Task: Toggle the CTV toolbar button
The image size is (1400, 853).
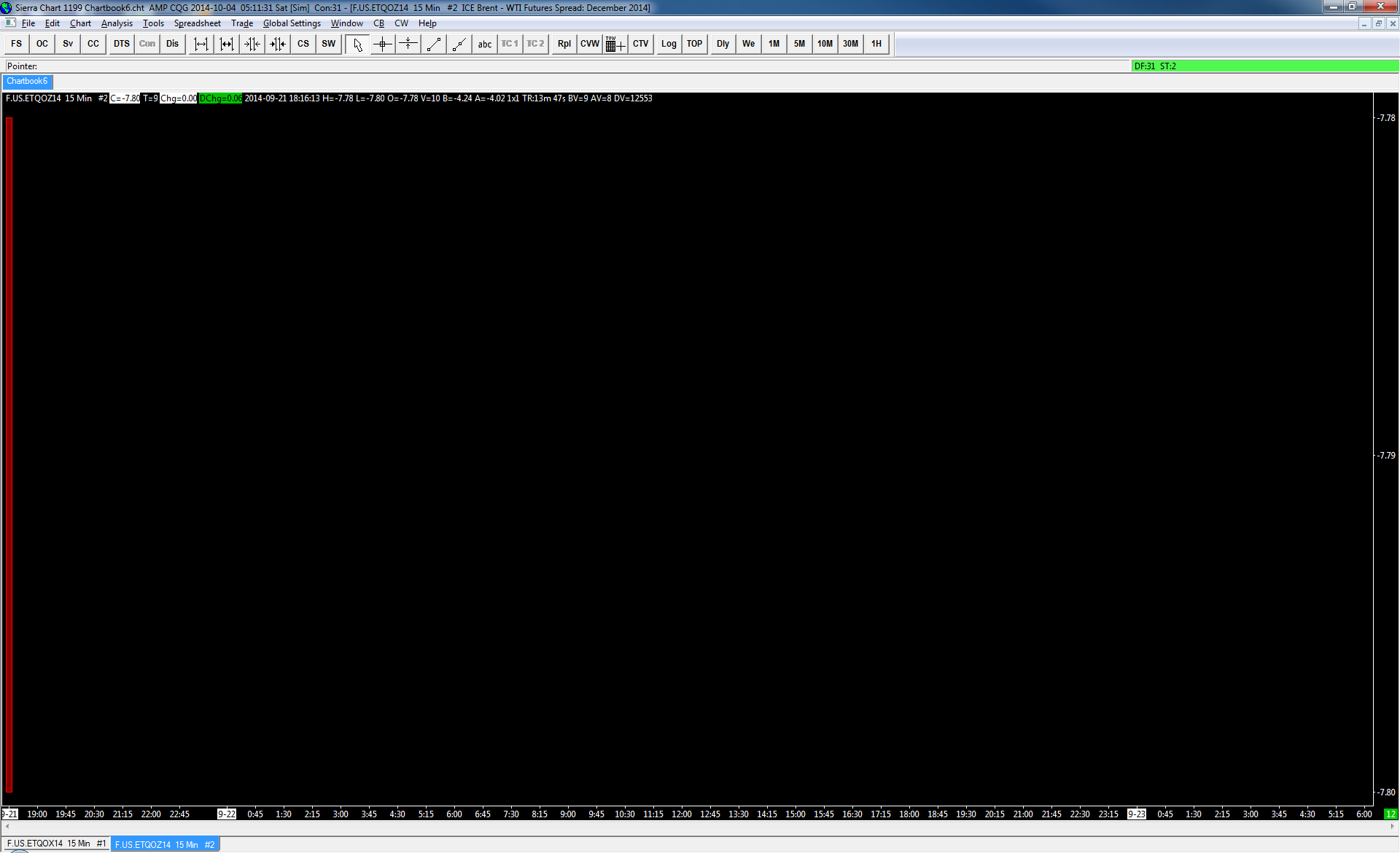Action: click(x=640, y=44)
